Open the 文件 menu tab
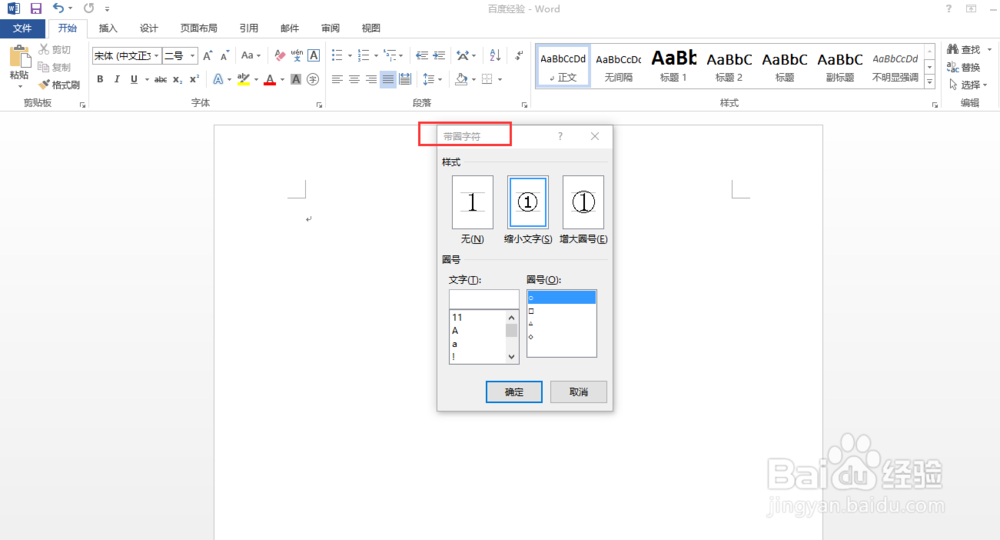 22,28
